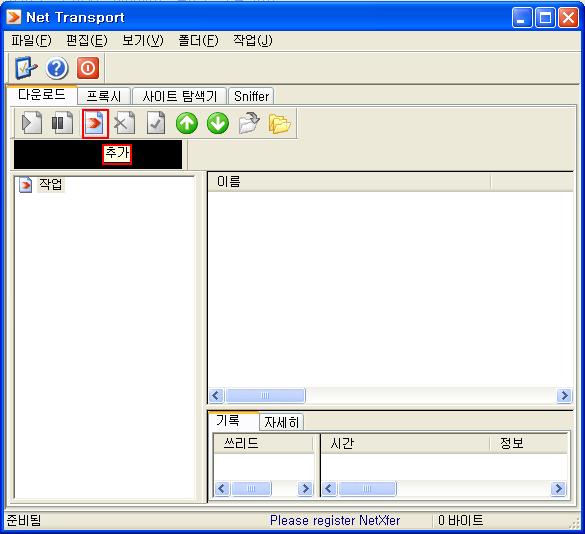585x534 pixels.
Task: Click the red power exit icon
Action: (x=88, y=68)
